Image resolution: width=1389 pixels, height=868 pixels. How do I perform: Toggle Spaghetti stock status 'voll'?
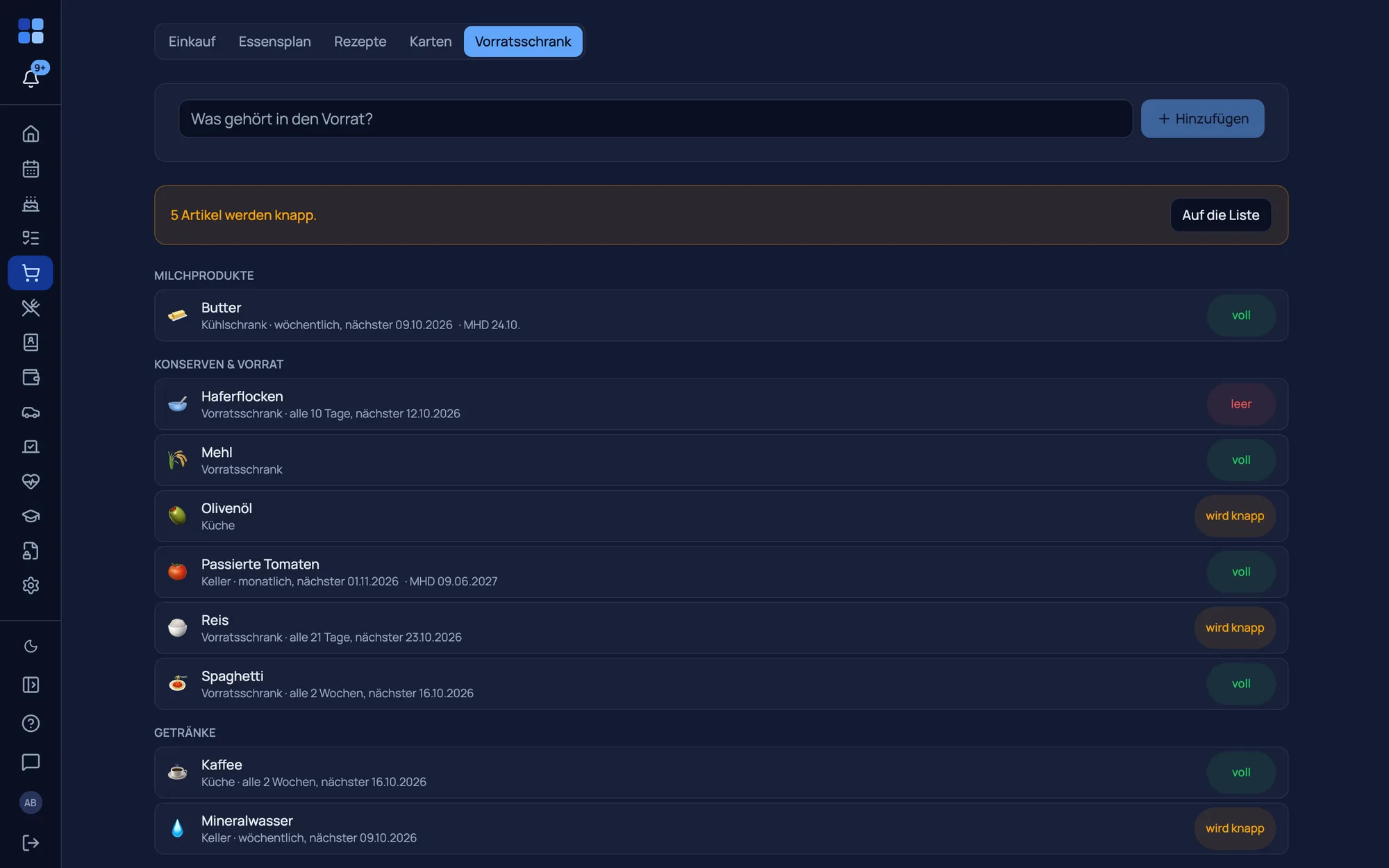tap(1240, 684)
